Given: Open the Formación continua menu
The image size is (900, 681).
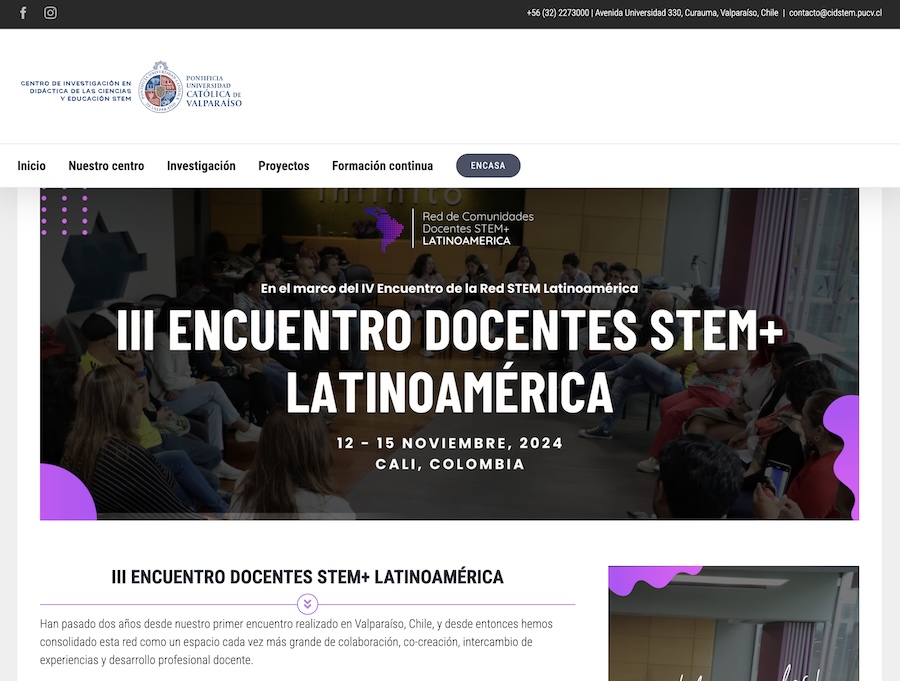Looking at the screenshot, I should [x=382, y=166].
